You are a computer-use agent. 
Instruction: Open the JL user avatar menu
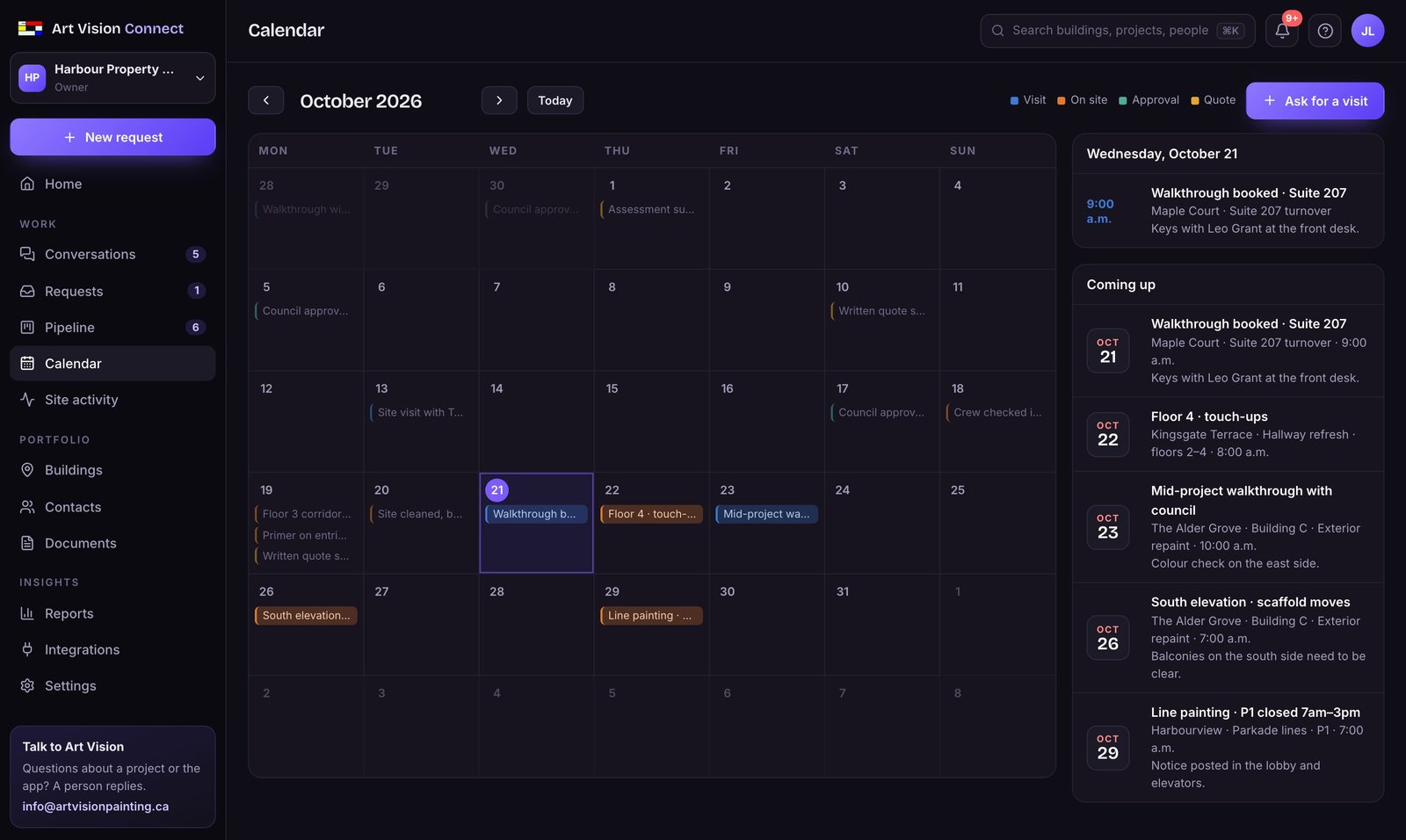pyautogui.click(x=1367, y=31)
